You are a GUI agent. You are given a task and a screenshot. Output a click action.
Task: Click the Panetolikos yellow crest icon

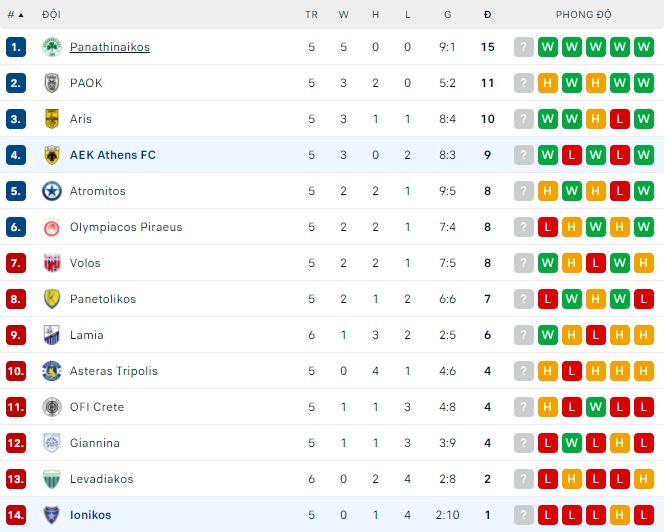pyautogui.click(x=52, y=299)
